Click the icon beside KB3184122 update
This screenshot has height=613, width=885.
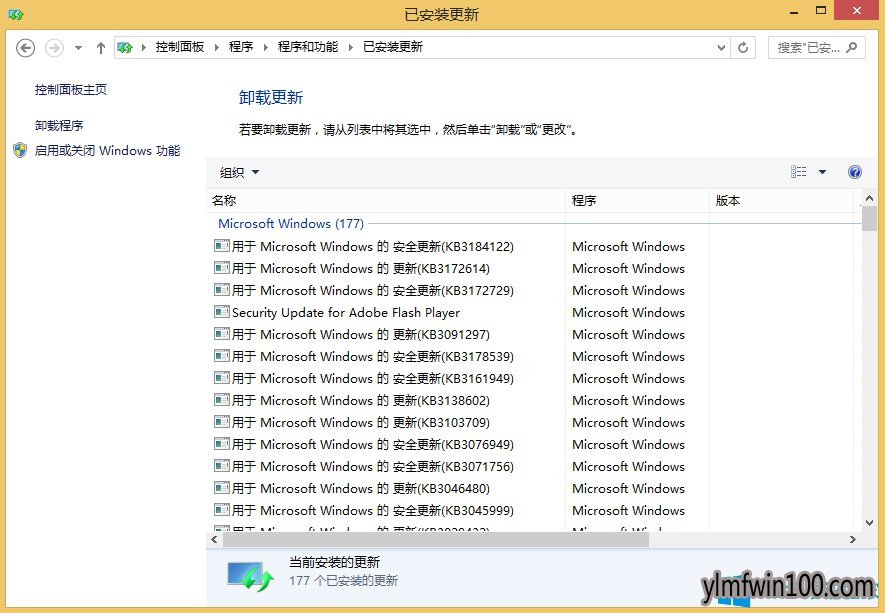[222, 246]
